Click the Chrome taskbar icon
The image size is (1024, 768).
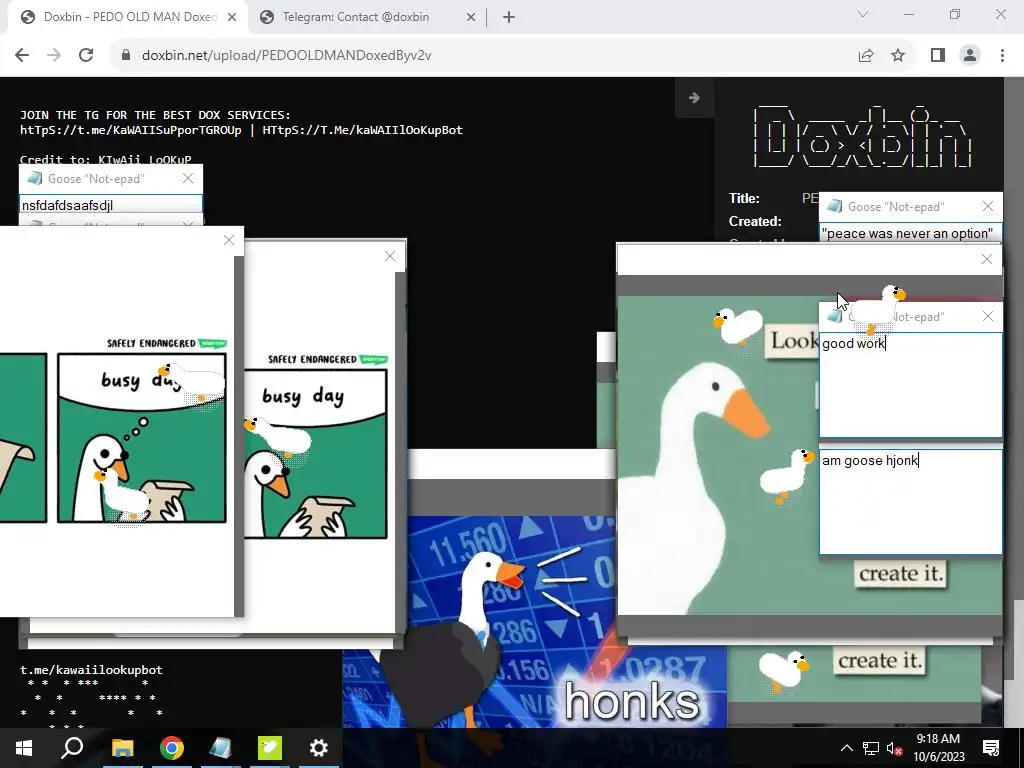[x=172, y=748]
